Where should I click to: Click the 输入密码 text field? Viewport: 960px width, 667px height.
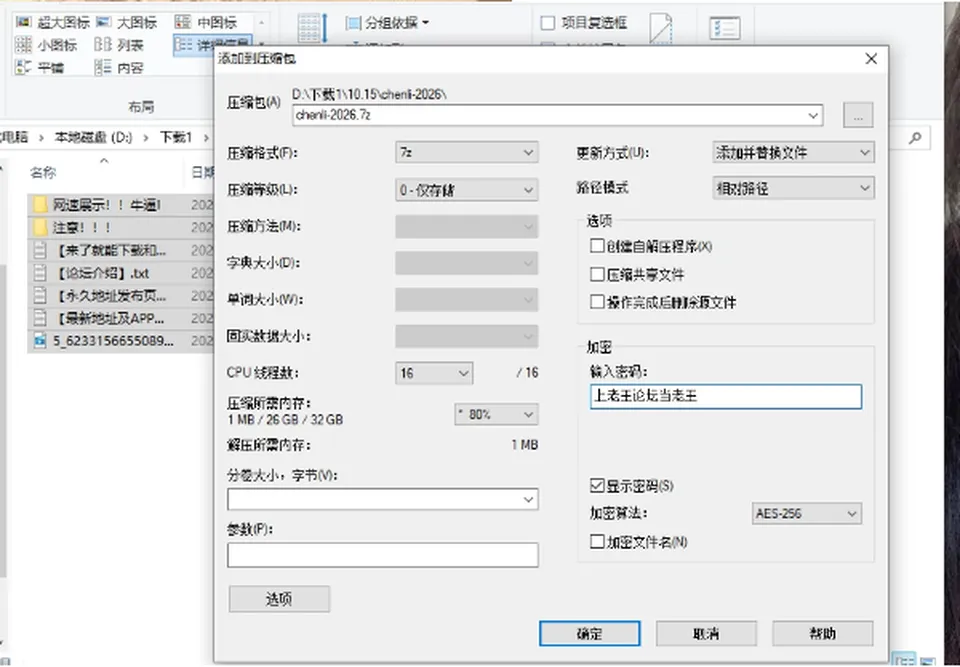726,396
